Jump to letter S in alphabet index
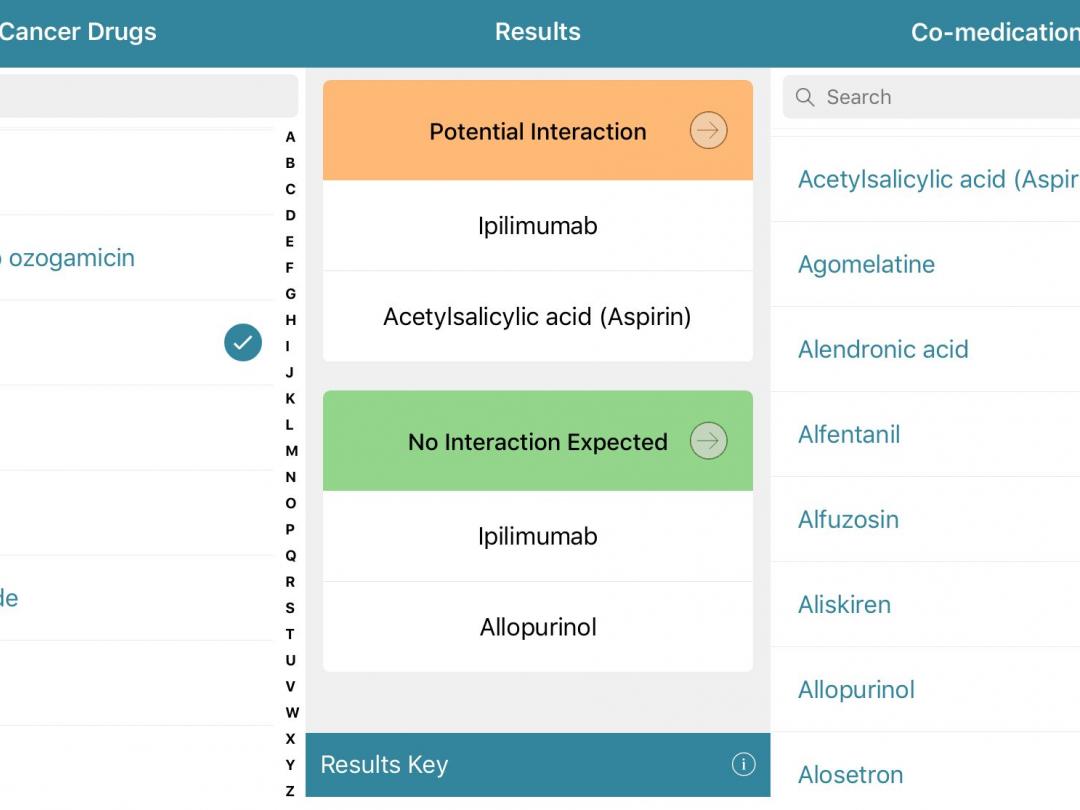The image size is (1080, 810). coord(290,608)
